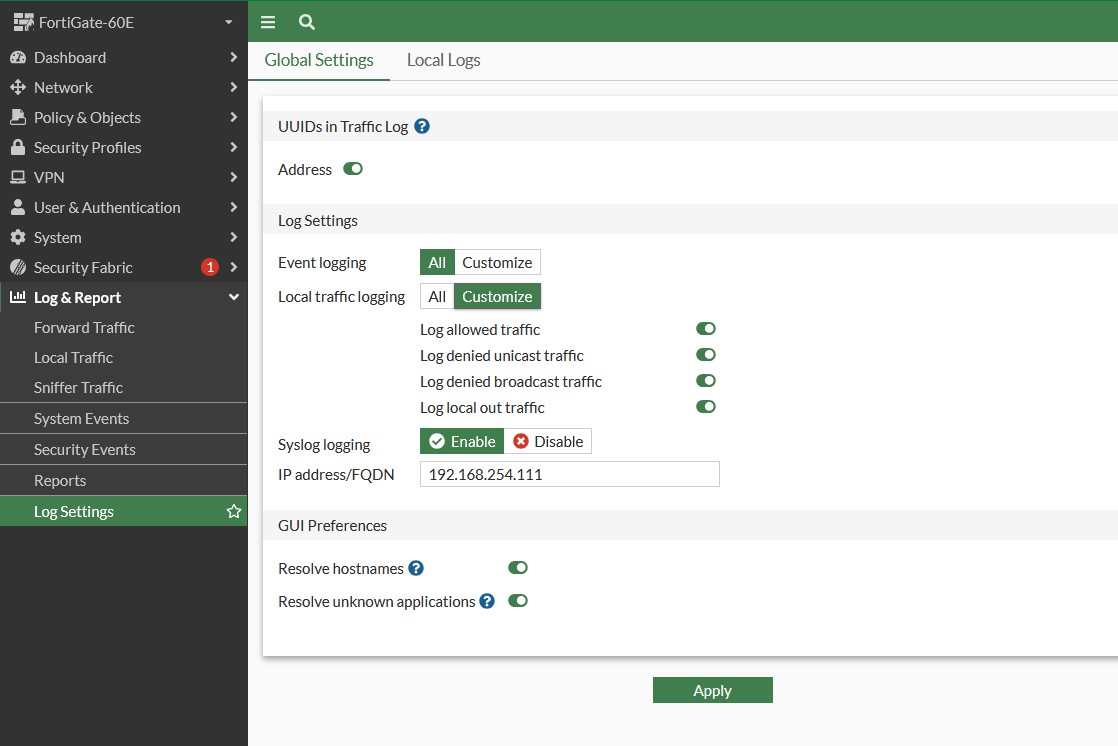Click the hamburger menu icon in top bar

pyautogui.click(x=268, y=22)
